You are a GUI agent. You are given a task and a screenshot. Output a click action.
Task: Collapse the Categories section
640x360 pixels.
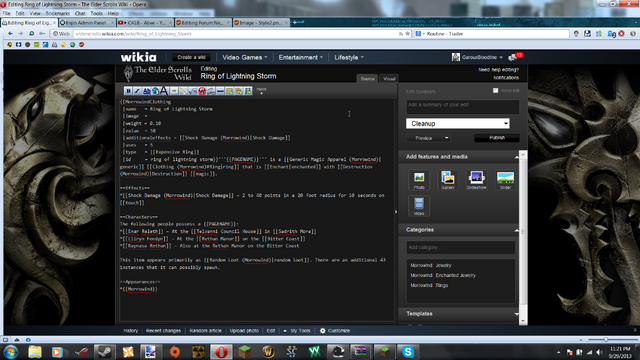coord(516,230)
